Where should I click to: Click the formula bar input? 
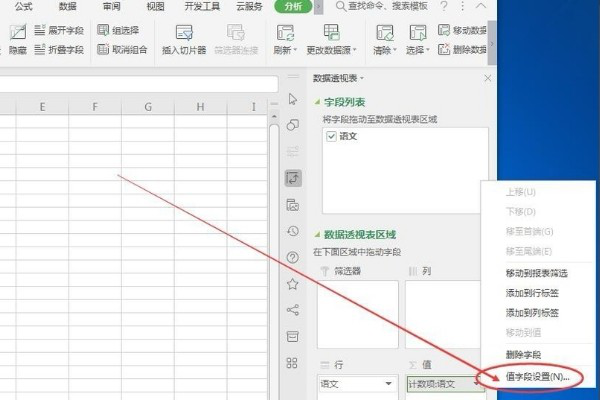click(x=139, y=84)
